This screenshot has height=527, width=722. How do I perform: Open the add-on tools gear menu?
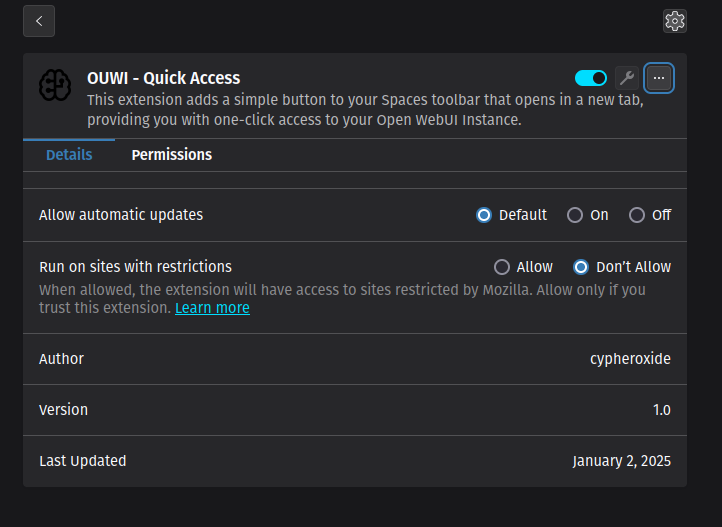[675, 21]
